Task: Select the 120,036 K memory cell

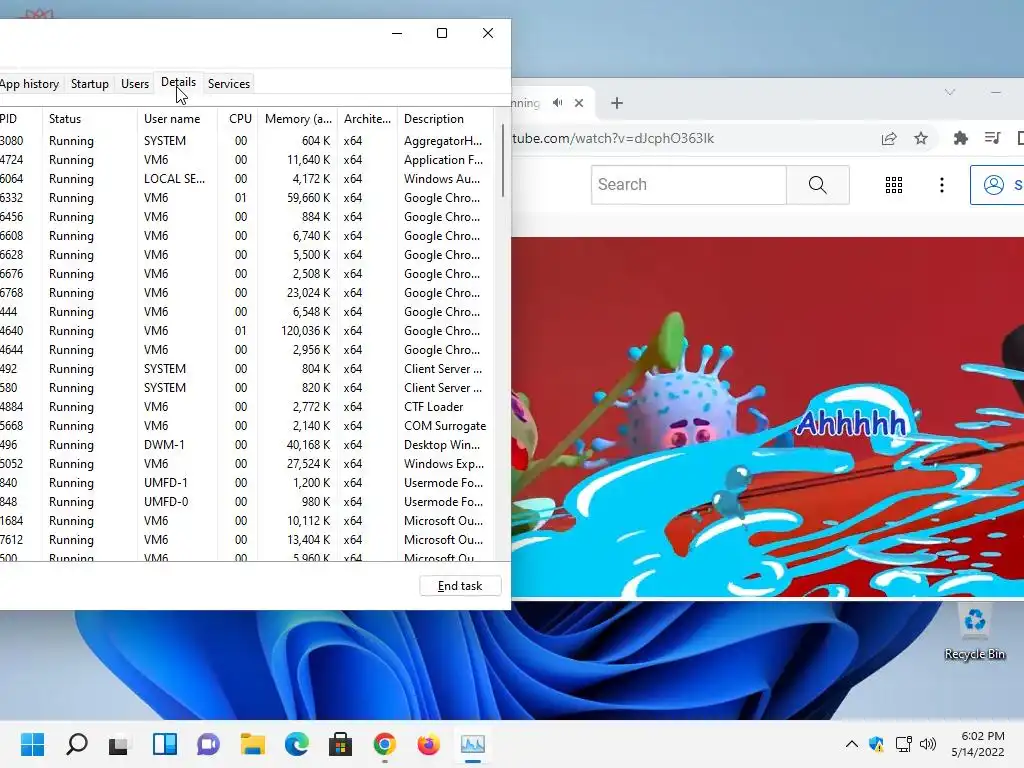Action: [305, 330]
